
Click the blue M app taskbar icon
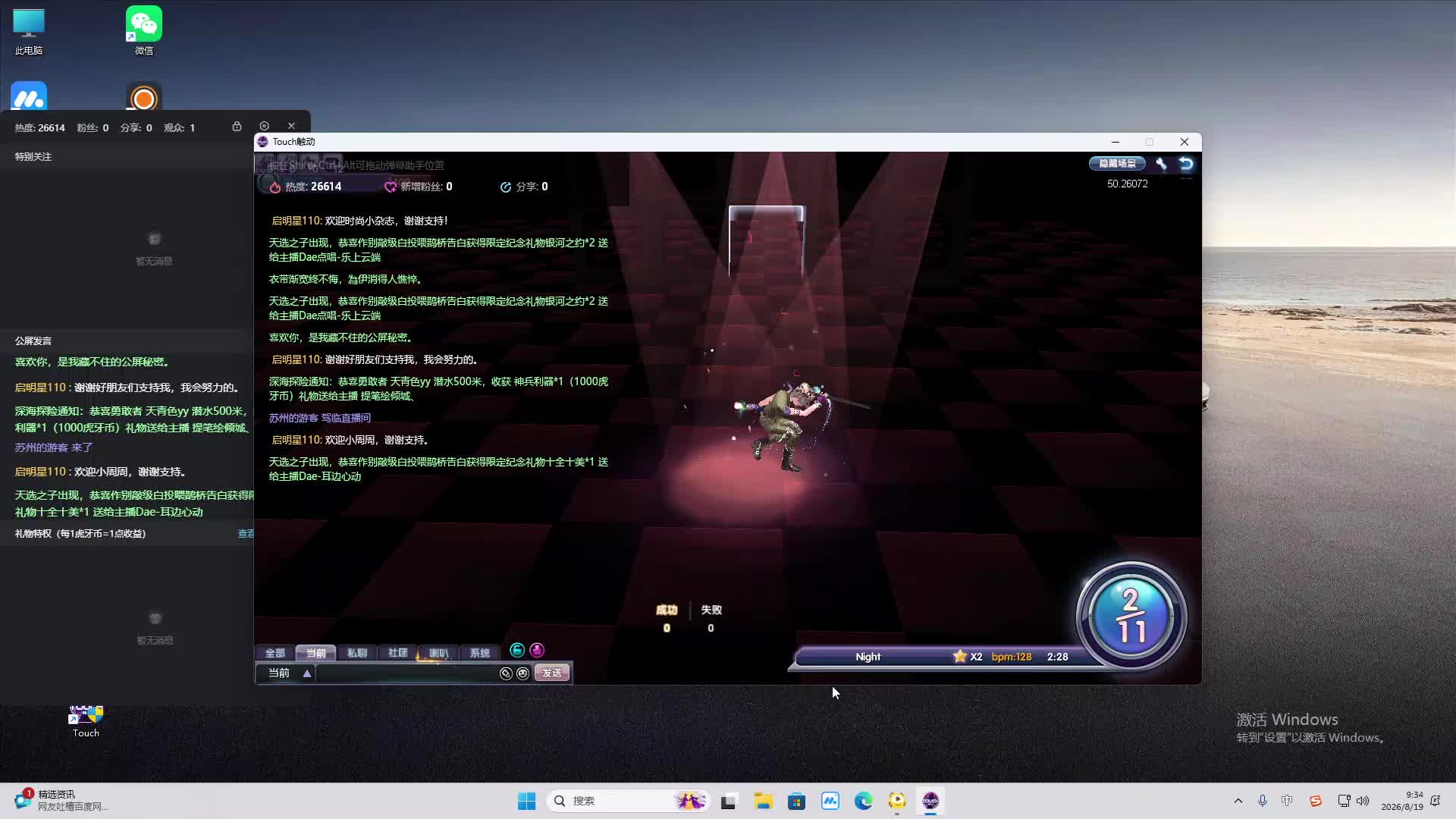click(x=830, y=801)
